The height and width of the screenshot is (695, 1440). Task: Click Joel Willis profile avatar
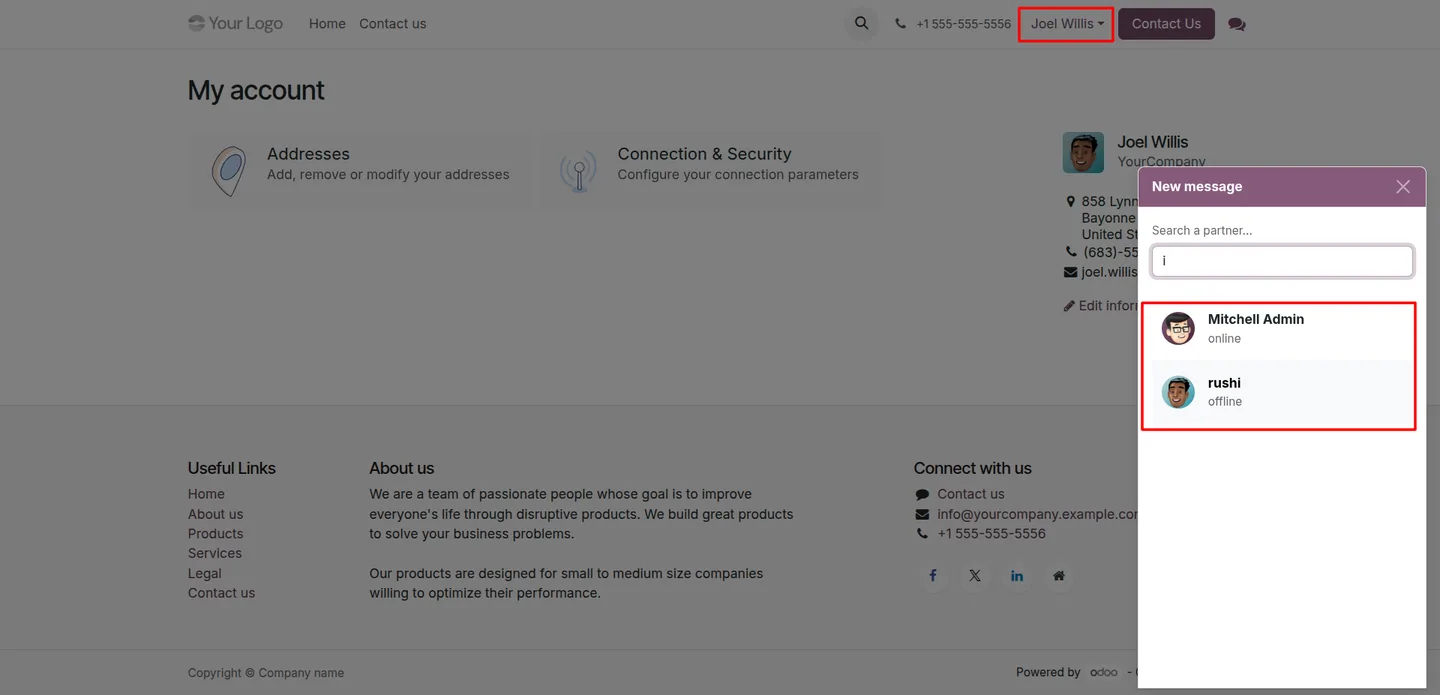(1083, 152)
